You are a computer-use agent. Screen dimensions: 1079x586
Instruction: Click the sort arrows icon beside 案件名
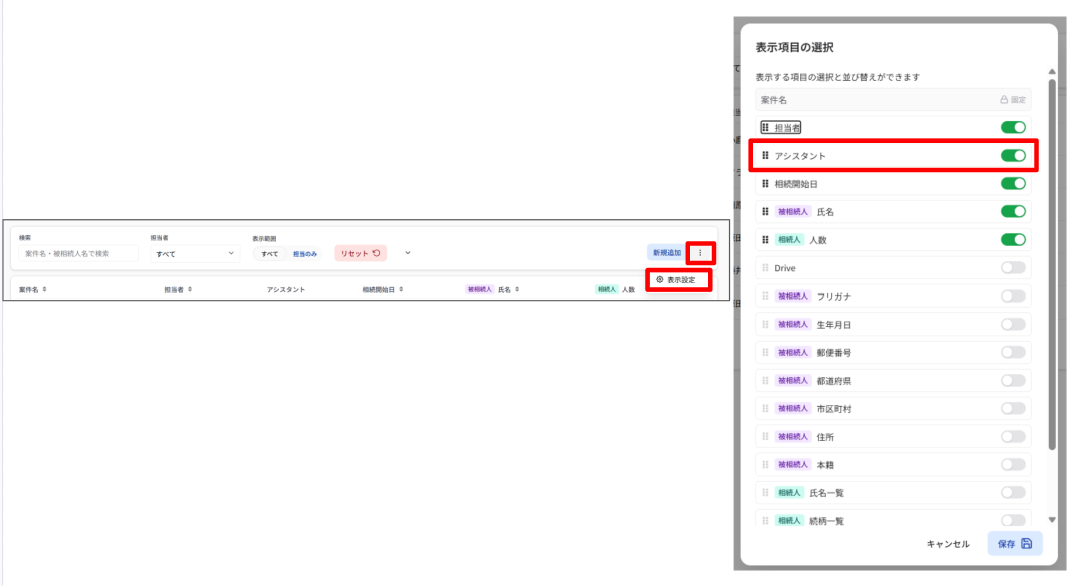[45, 290]
